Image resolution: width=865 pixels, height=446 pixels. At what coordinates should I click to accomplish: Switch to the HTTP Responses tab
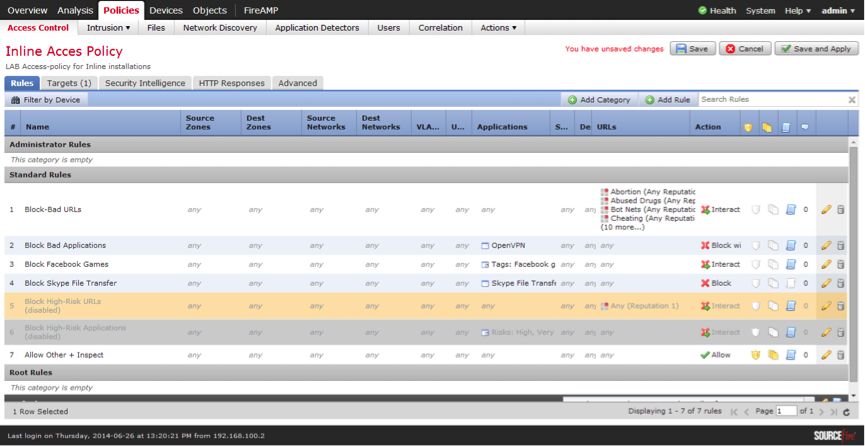(232, 83)
